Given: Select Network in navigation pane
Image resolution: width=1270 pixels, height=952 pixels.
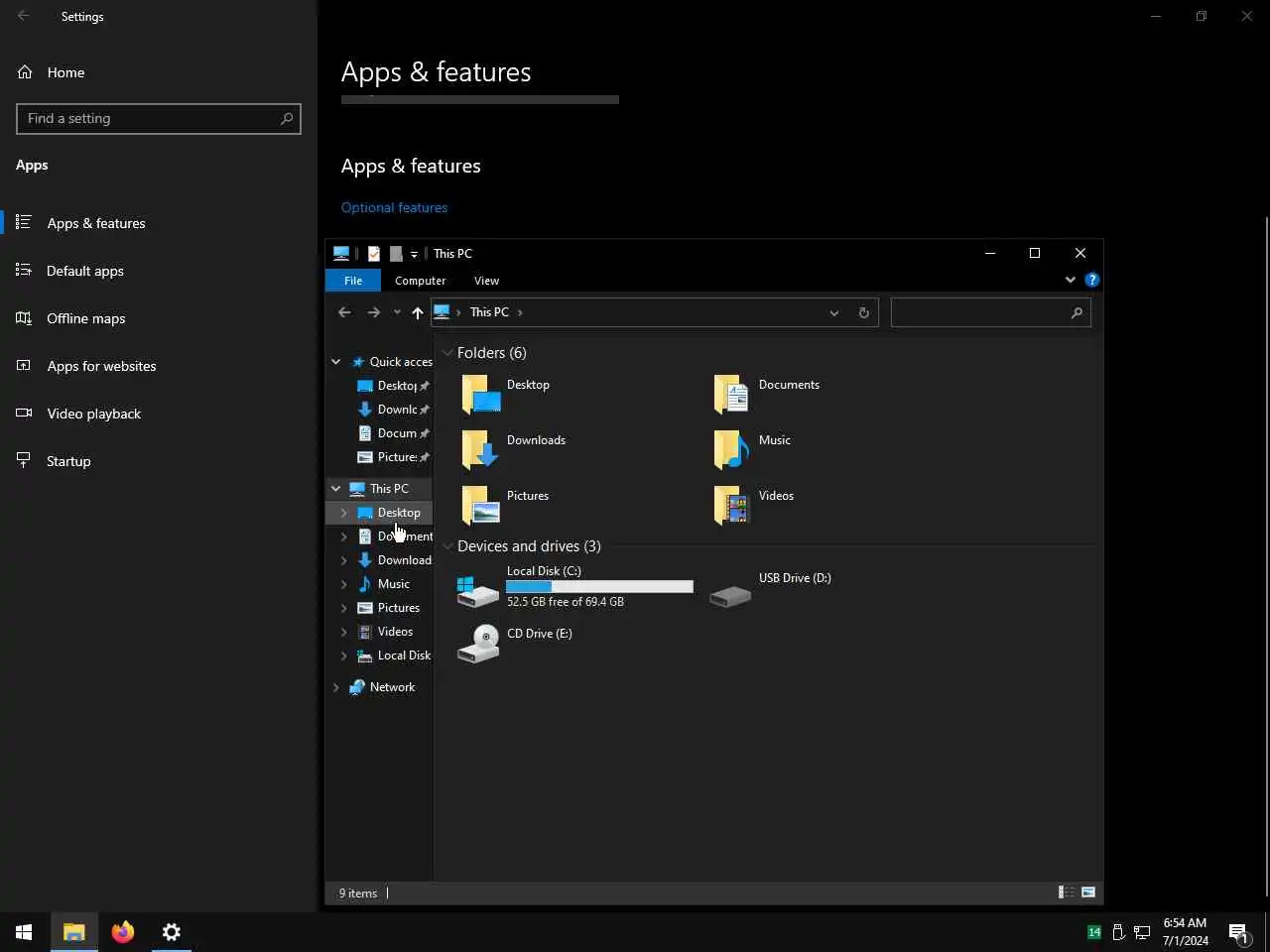Looking at the screenshot, I should coord(380,687).
